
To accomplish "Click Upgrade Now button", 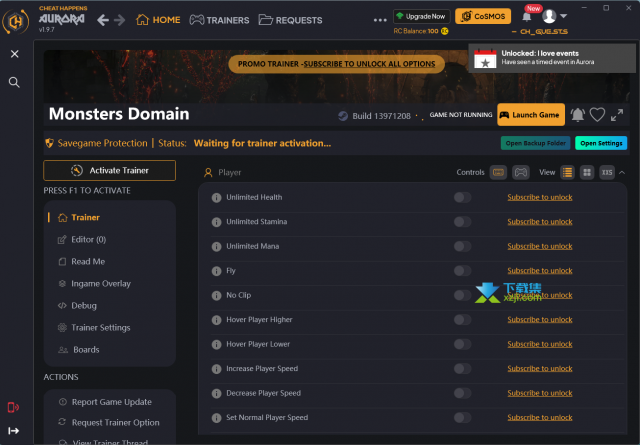I will click(x=422, y=16).
